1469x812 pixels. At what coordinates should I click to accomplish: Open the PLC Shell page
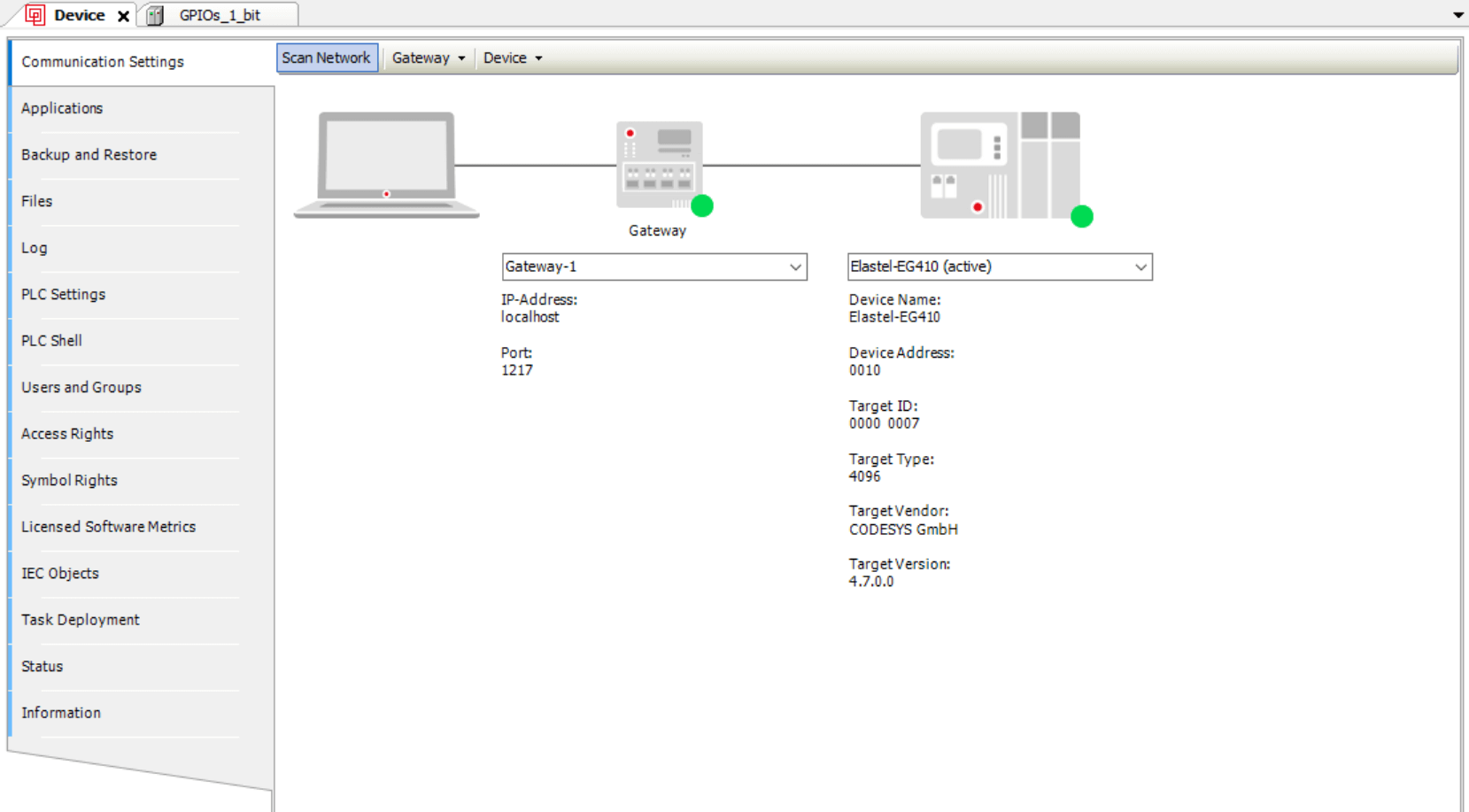(x=51, y=341)
